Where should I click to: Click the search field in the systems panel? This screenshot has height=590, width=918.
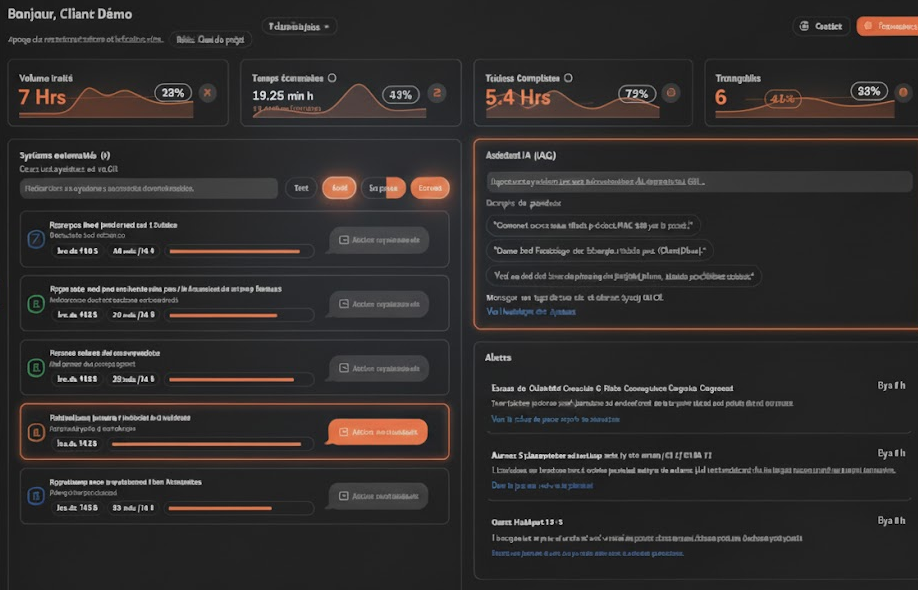click(148, 188)
